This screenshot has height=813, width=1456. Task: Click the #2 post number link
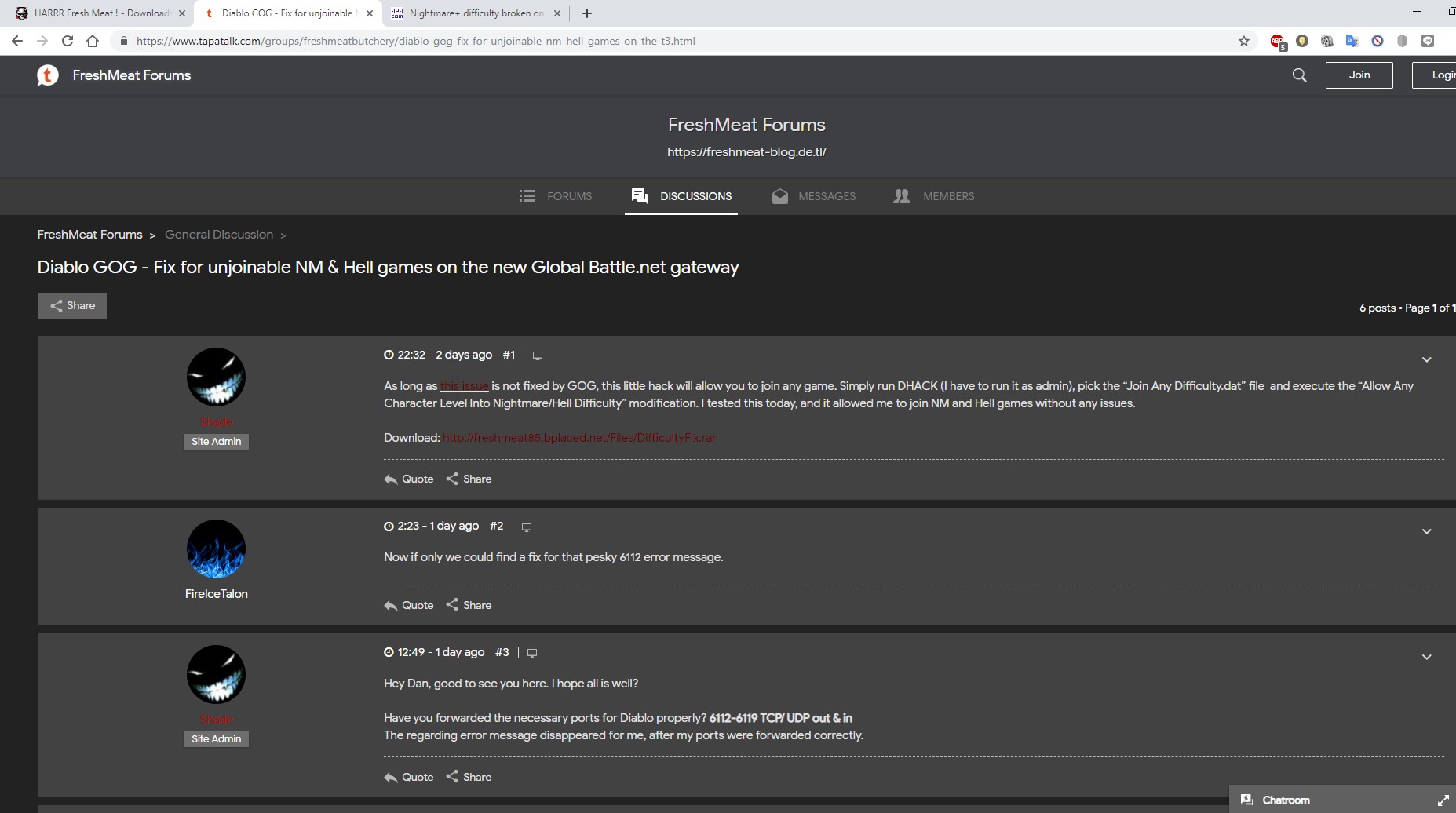tap(496, 526)
